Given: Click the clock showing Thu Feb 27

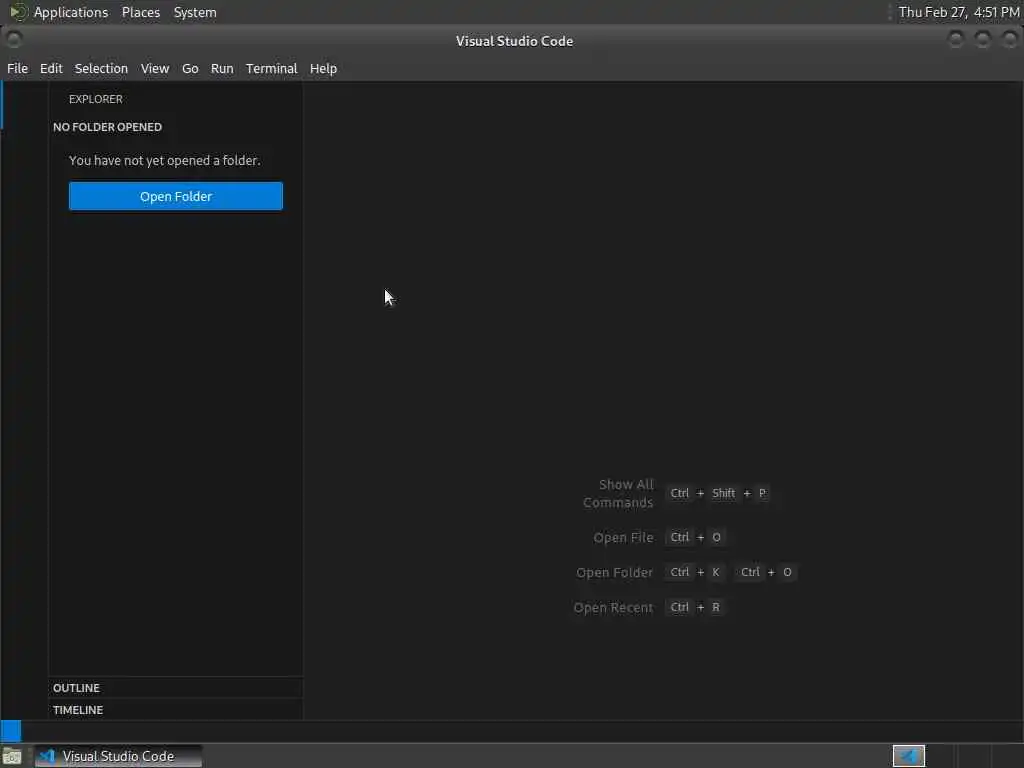Looking at the screenshot, I should pos(959,12).
